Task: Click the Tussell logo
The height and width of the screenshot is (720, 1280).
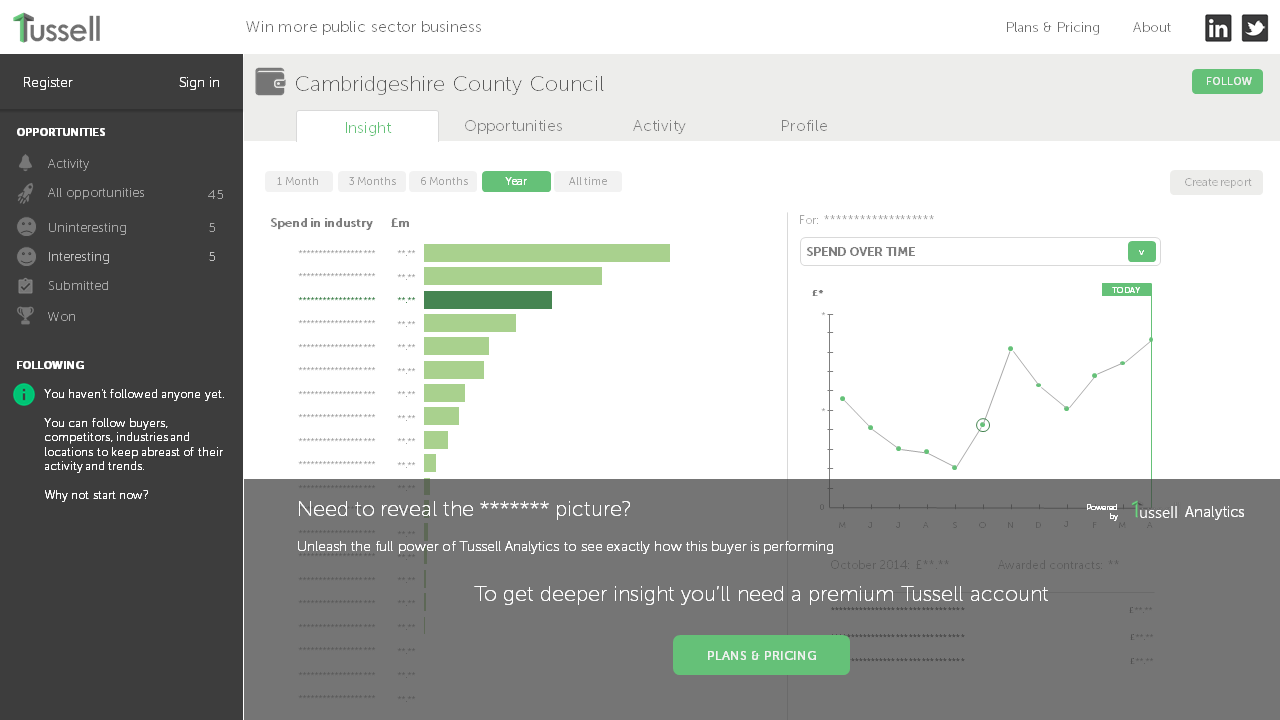Action: point(57,27)
